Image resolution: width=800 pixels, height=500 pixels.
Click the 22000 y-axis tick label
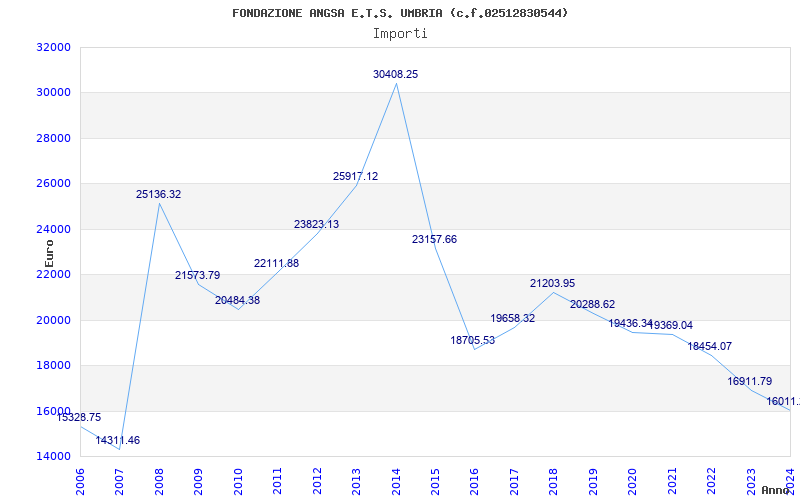tap(53, 274)
